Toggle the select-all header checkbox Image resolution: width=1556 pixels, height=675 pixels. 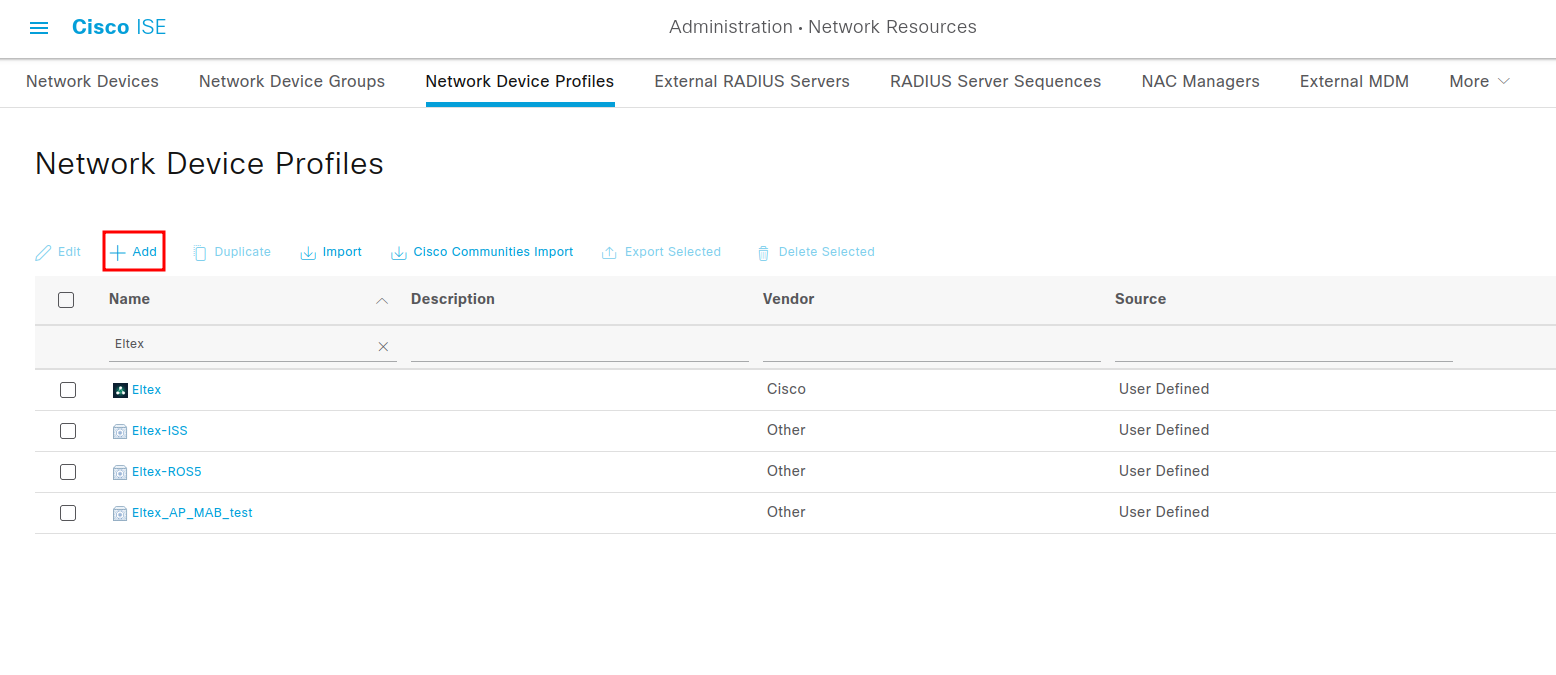66,300
